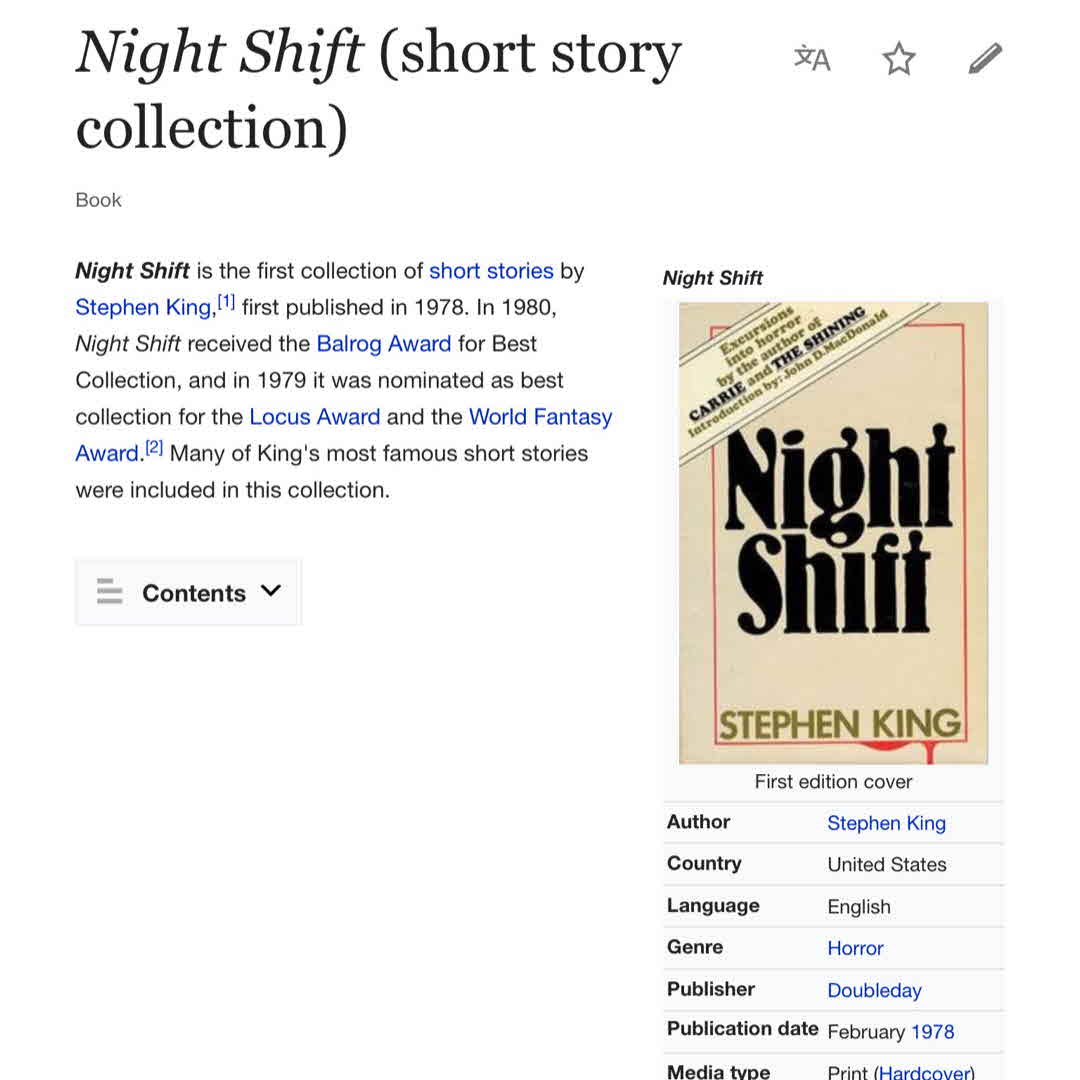Follow the Stephen King link in intro
1080x1080 pixels.
point(143,308)
